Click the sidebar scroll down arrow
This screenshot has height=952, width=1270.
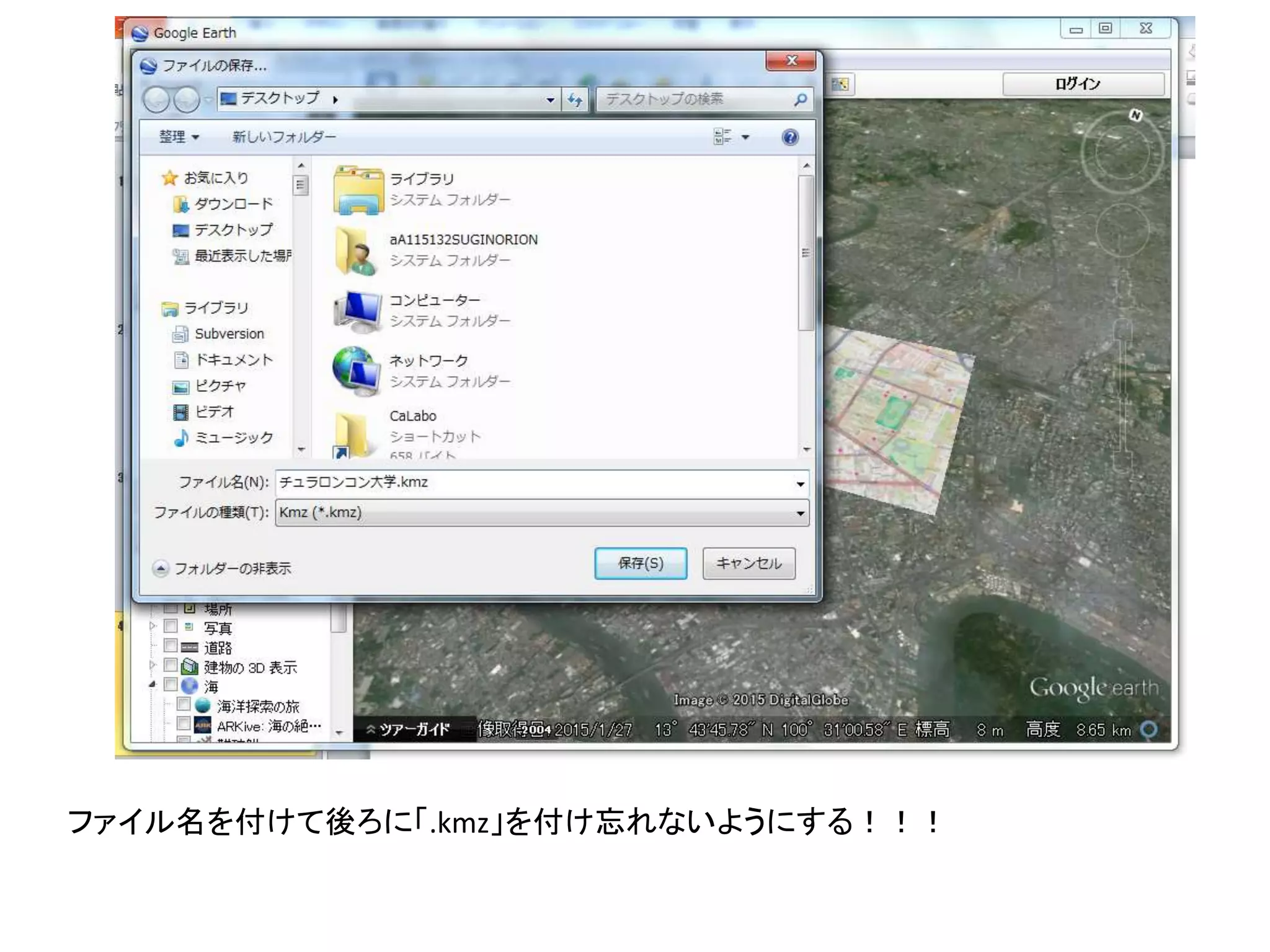(x=301, y=449)
